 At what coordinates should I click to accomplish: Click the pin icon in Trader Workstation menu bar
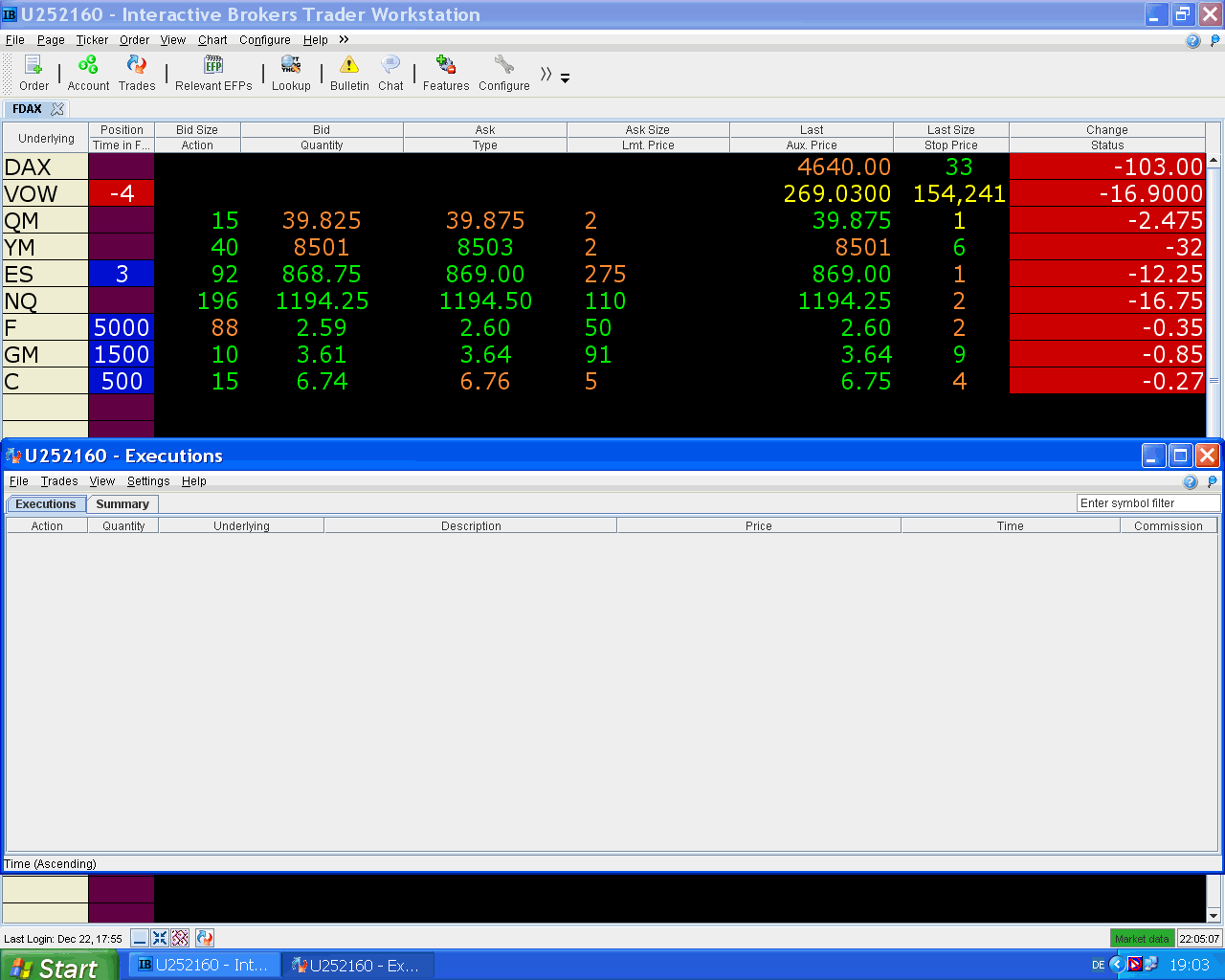point(1215,40)
